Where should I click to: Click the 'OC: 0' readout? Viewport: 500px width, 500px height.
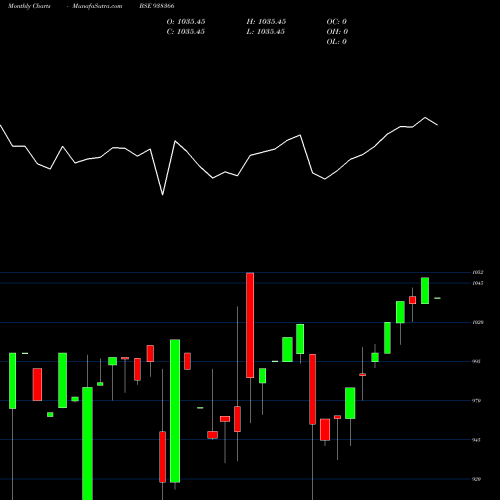pos(337,22)
